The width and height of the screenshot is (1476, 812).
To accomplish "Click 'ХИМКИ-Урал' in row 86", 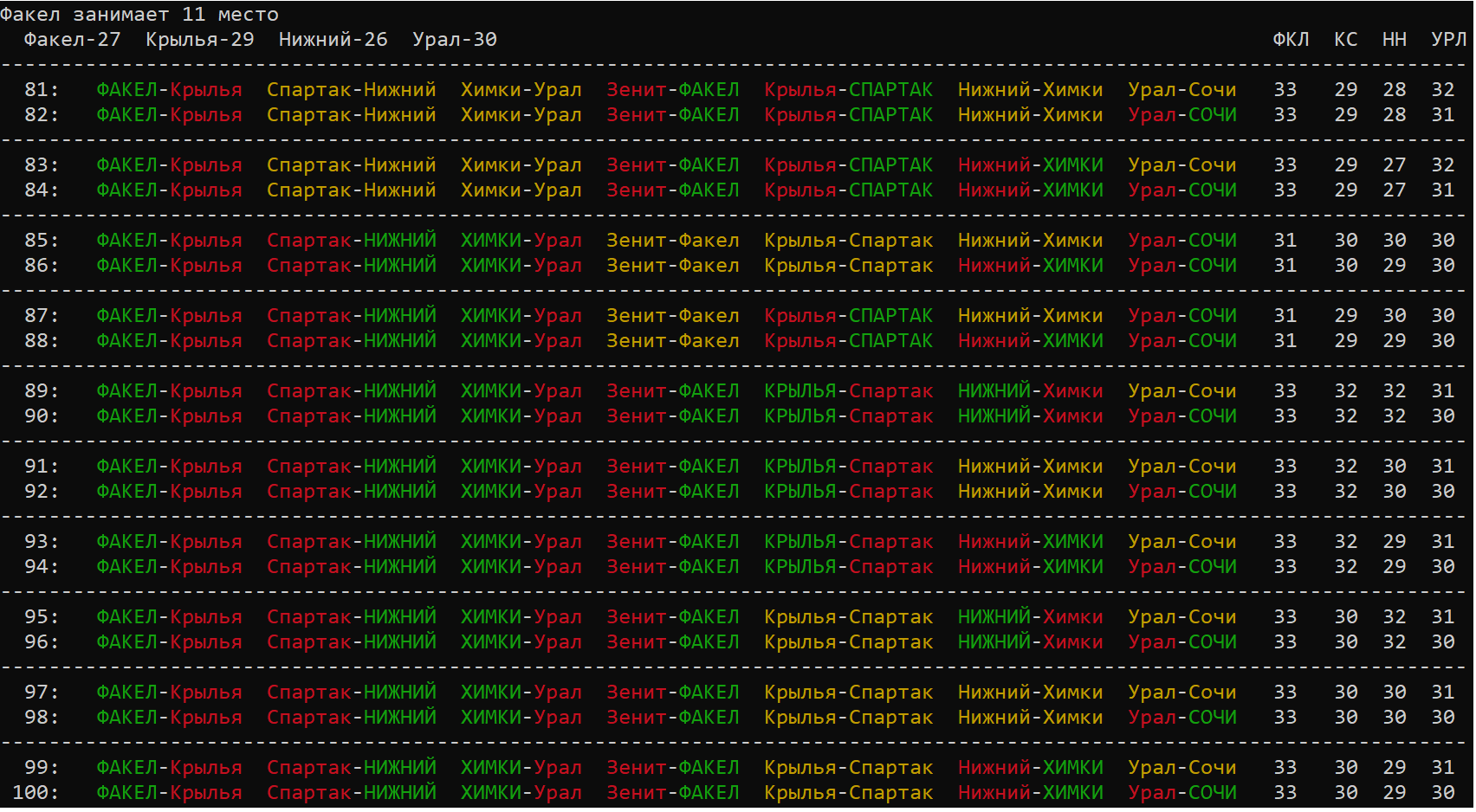I will pos(521,266).
